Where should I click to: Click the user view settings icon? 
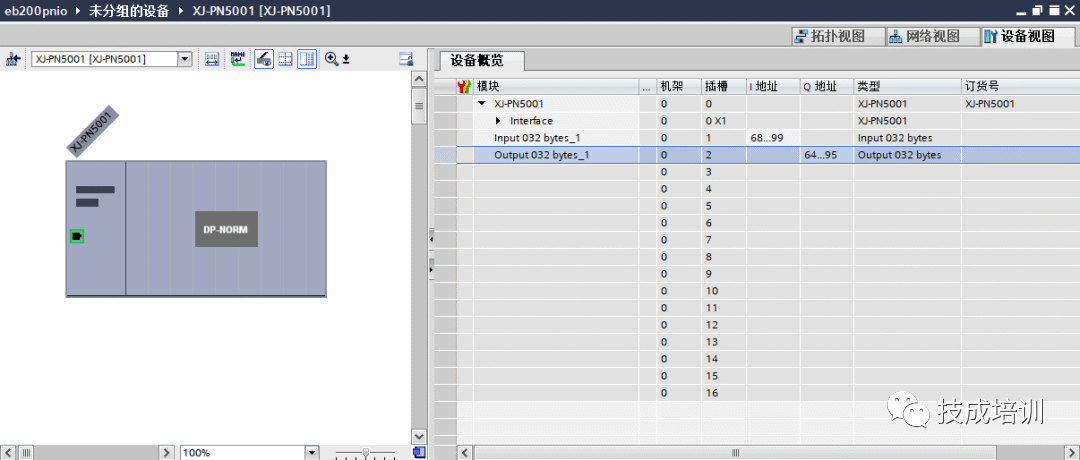click(406, 59)
